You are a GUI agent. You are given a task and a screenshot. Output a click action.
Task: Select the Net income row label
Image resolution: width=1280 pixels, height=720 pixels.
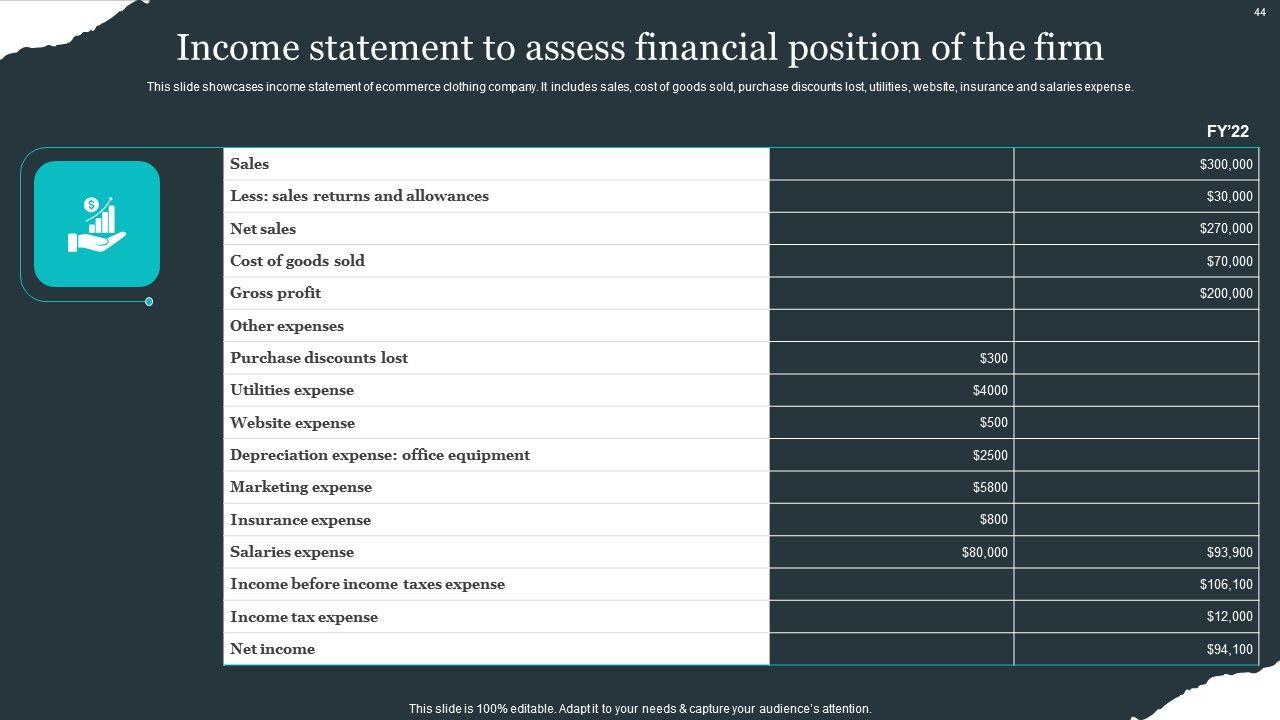pyautogui.click(x=272, y=649)
